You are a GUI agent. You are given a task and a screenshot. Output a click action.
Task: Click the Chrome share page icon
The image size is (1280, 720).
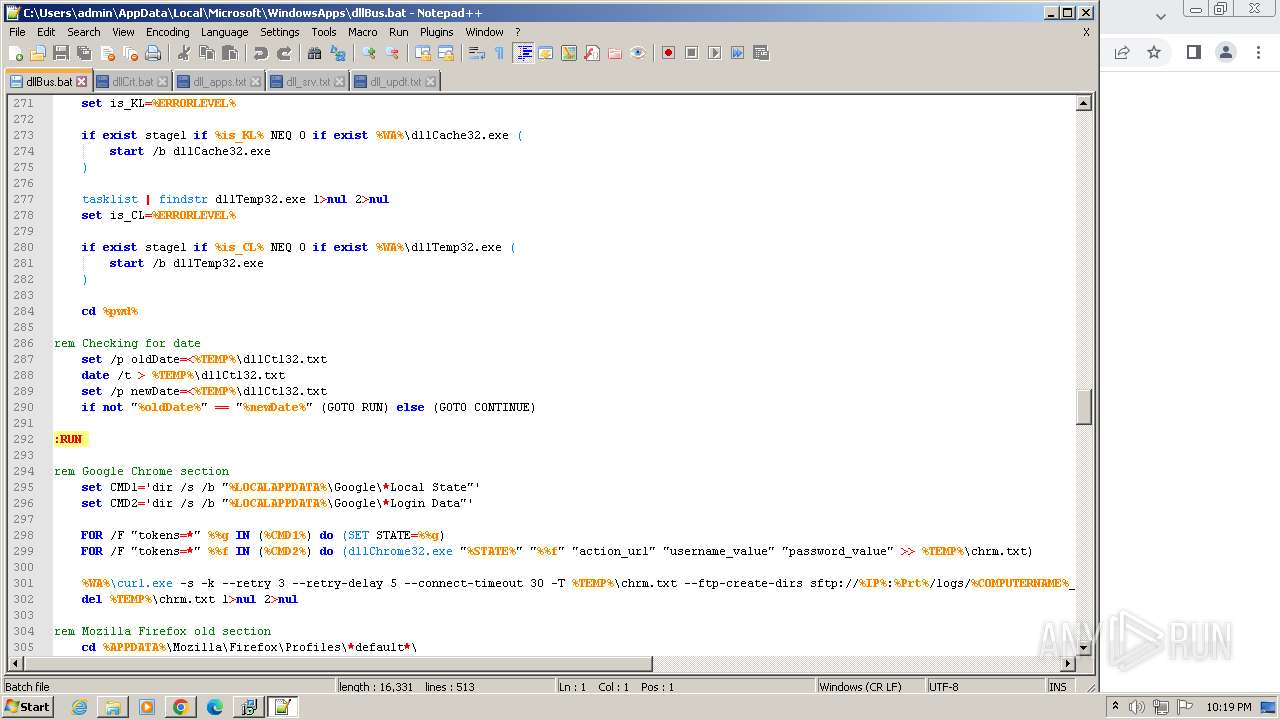click(1122, 52)
